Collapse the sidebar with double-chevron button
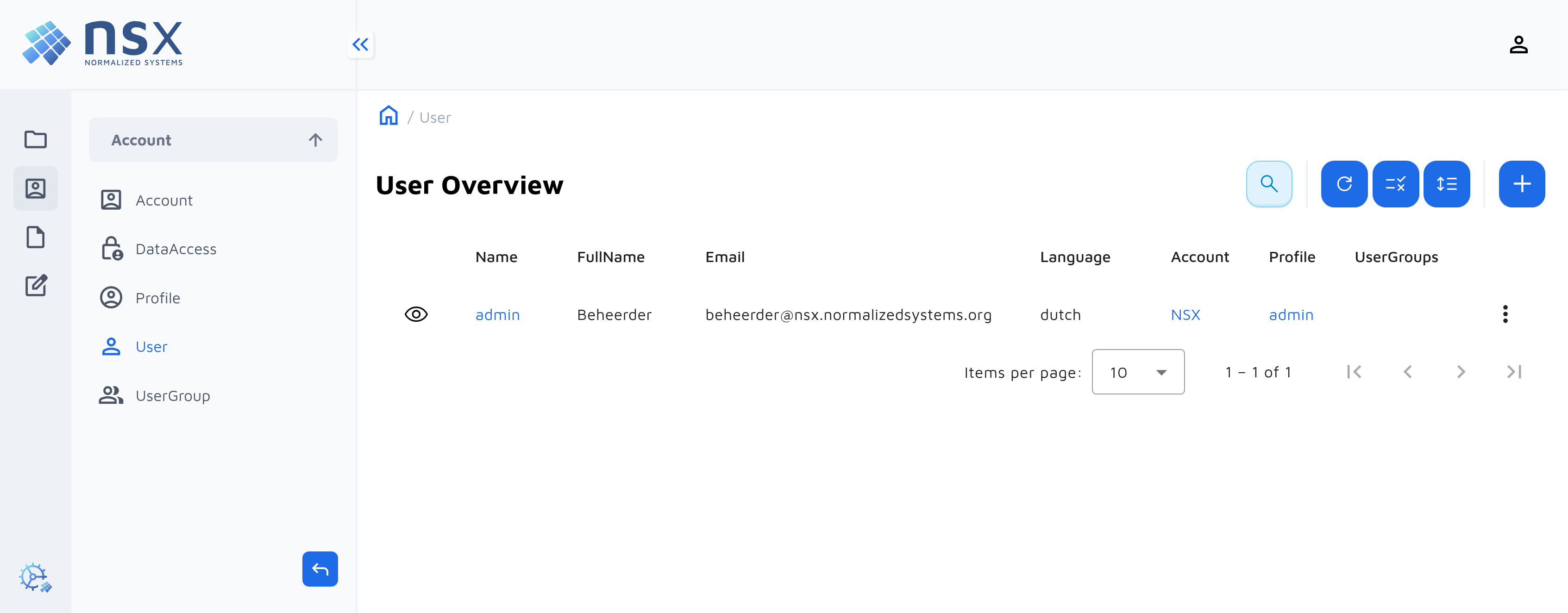Viewport: 1568px width, 613px height. pos(360,44)
